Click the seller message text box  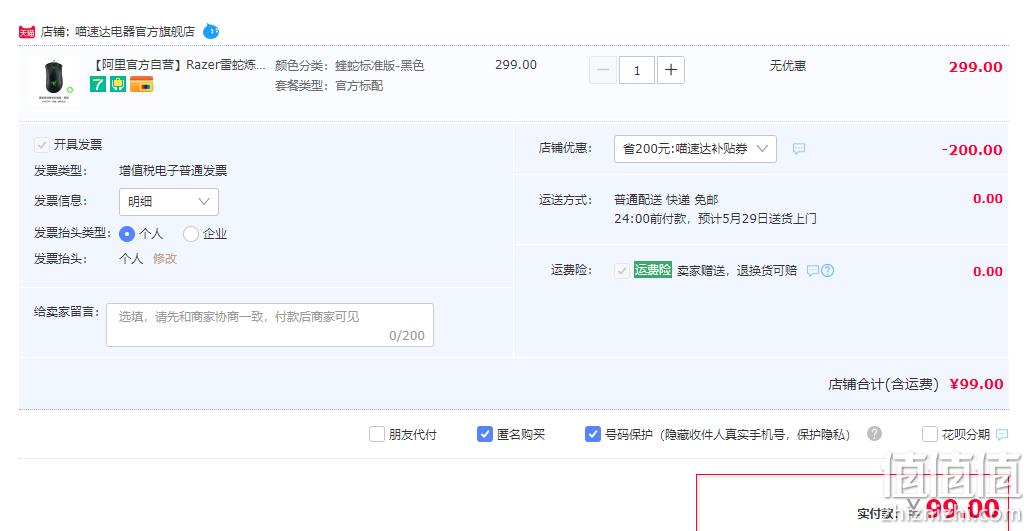[x=270, y=325]
